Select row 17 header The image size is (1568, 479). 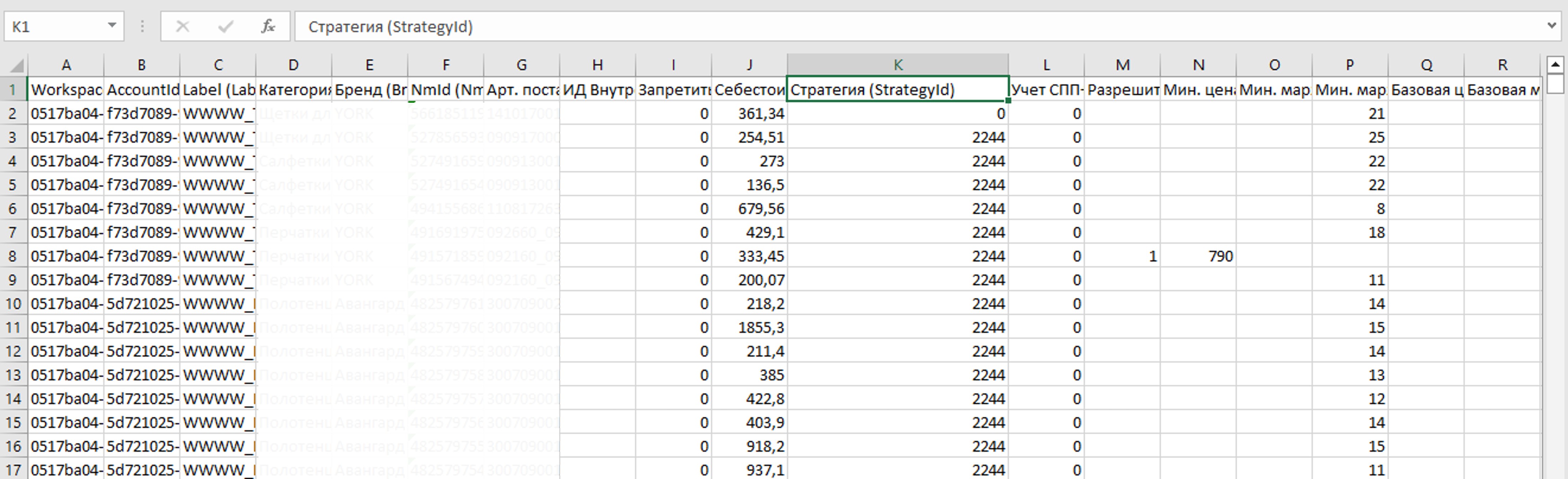[13, 470]
